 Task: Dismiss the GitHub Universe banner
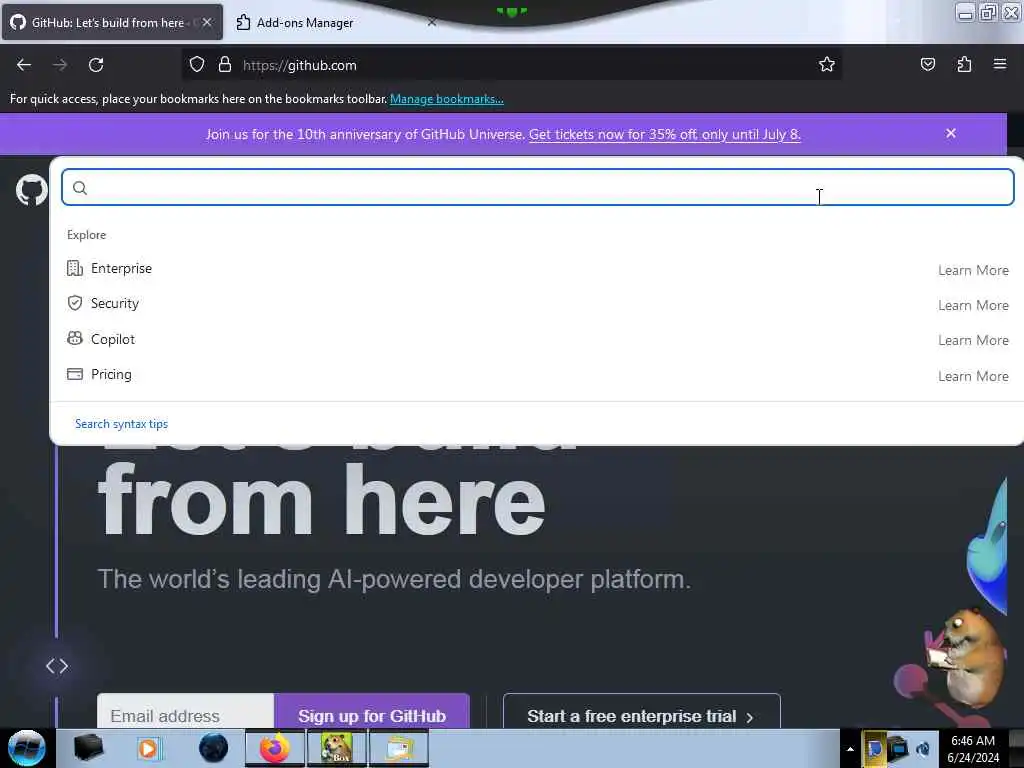[951, 133]
